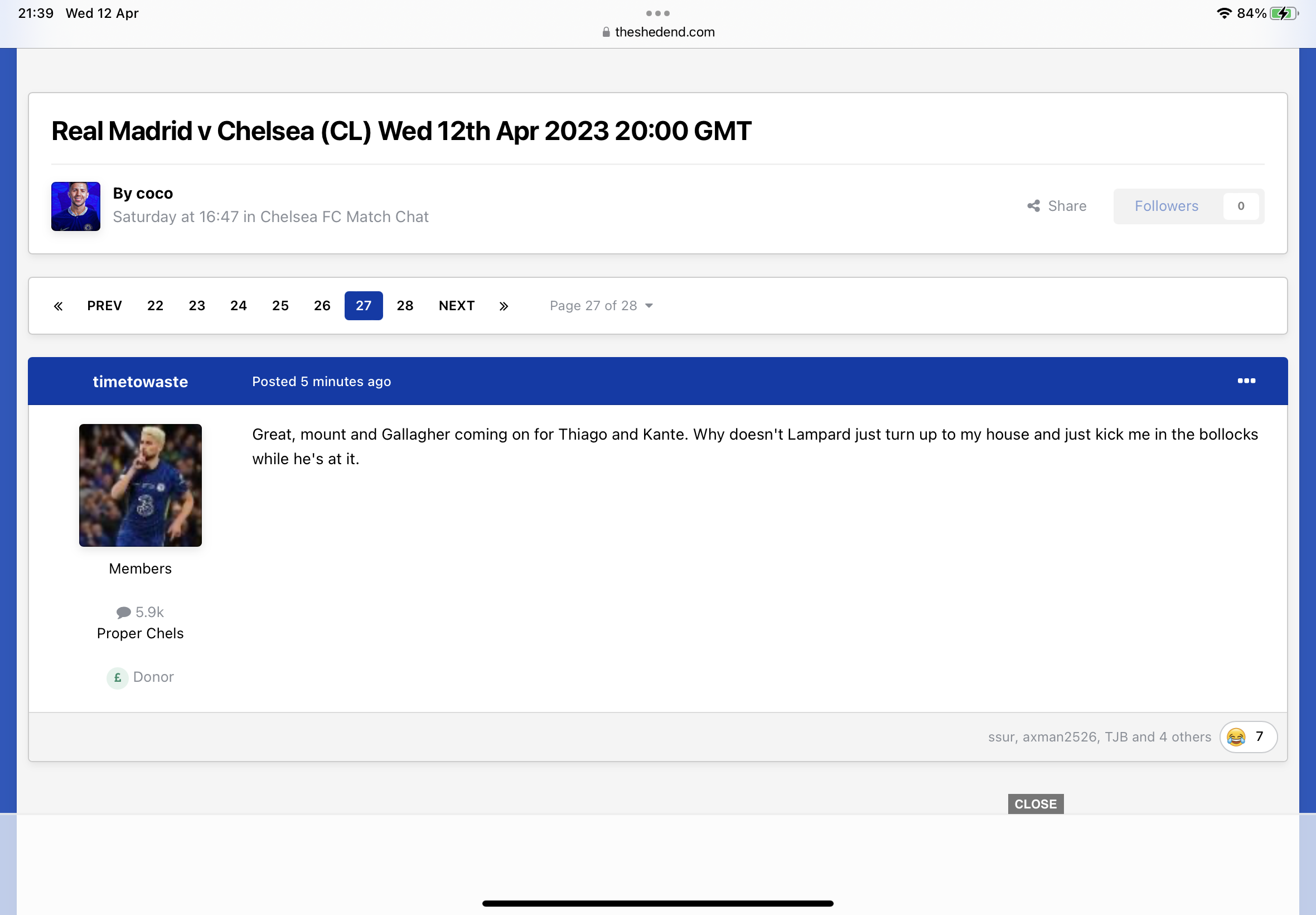This screenshot has height=915, width=1316.
Task: Click the Proper Chels rank text
Action: pyautogui.click(x=141, y=633)
